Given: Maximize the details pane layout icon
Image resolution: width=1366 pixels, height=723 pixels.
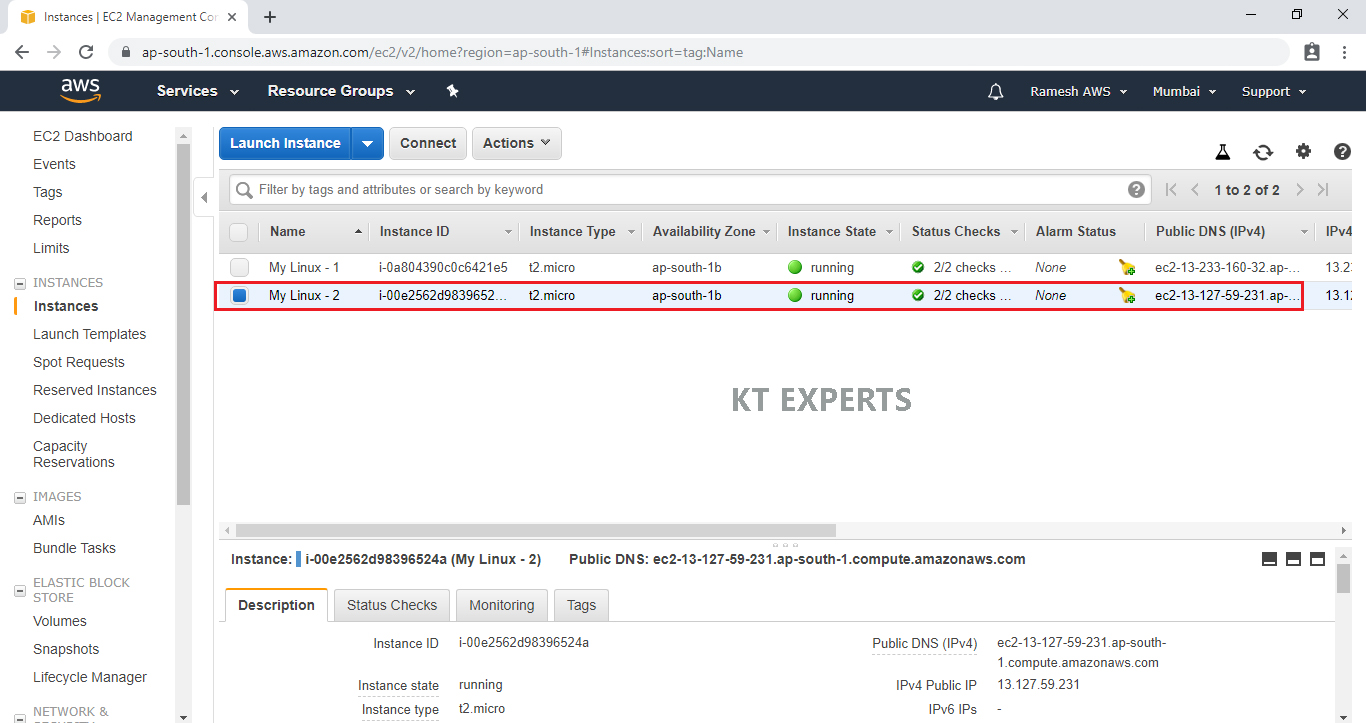Looking at the screenshot, I should pos(1317,559).
